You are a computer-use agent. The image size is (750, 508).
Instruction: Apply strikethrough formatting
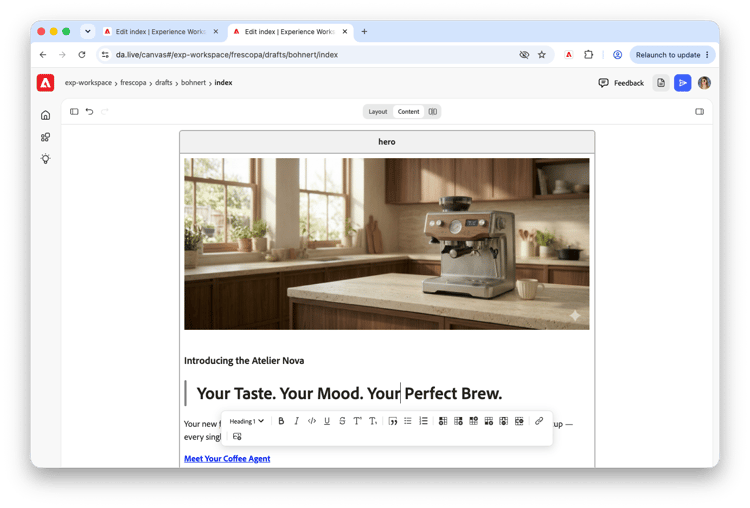click(342, 421)
